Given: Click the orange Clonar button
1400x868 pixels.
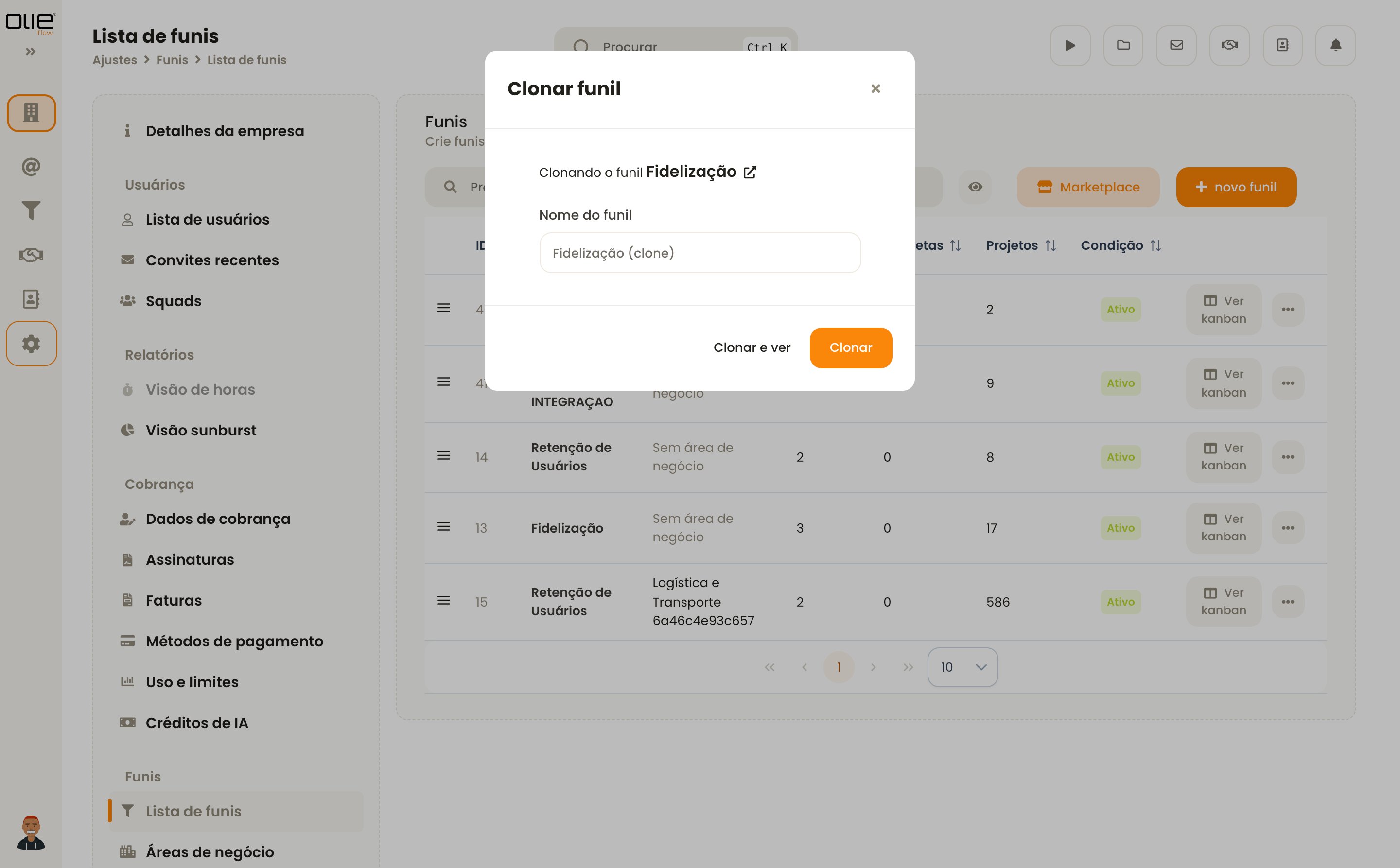Looking at the screenshot, I should (850, 347).
